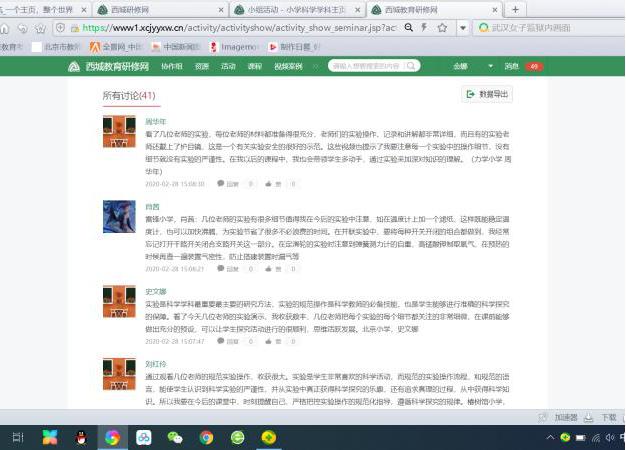Expand the address bar dropdown arrow
626x450 pixels.
click(x=463, y=28)
